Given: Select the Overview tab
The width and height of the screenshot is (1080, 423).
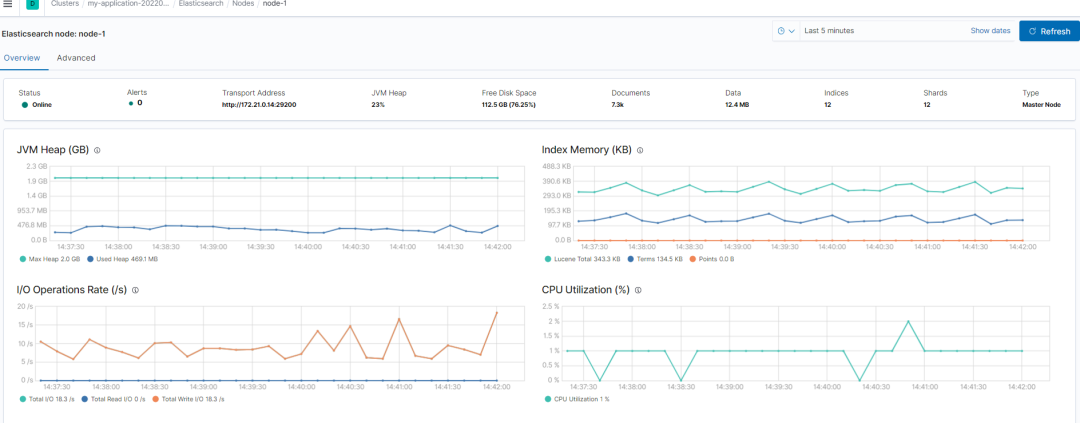Looking at the screenshot, I should (21, 58).
